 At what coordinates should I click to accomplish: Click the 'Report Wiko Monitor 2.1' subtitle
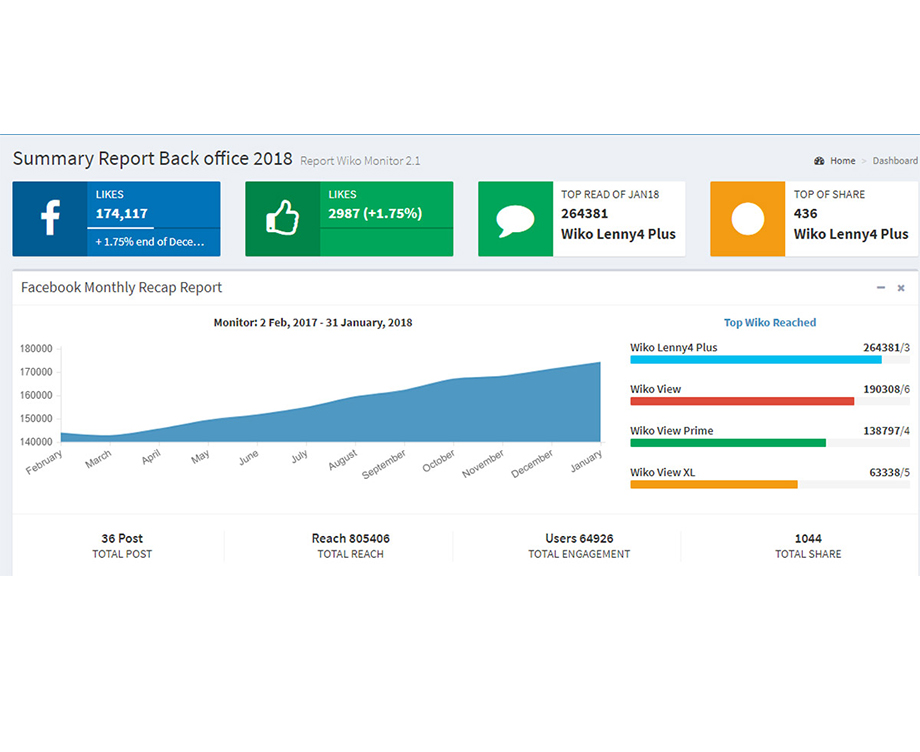coord(360,161)
